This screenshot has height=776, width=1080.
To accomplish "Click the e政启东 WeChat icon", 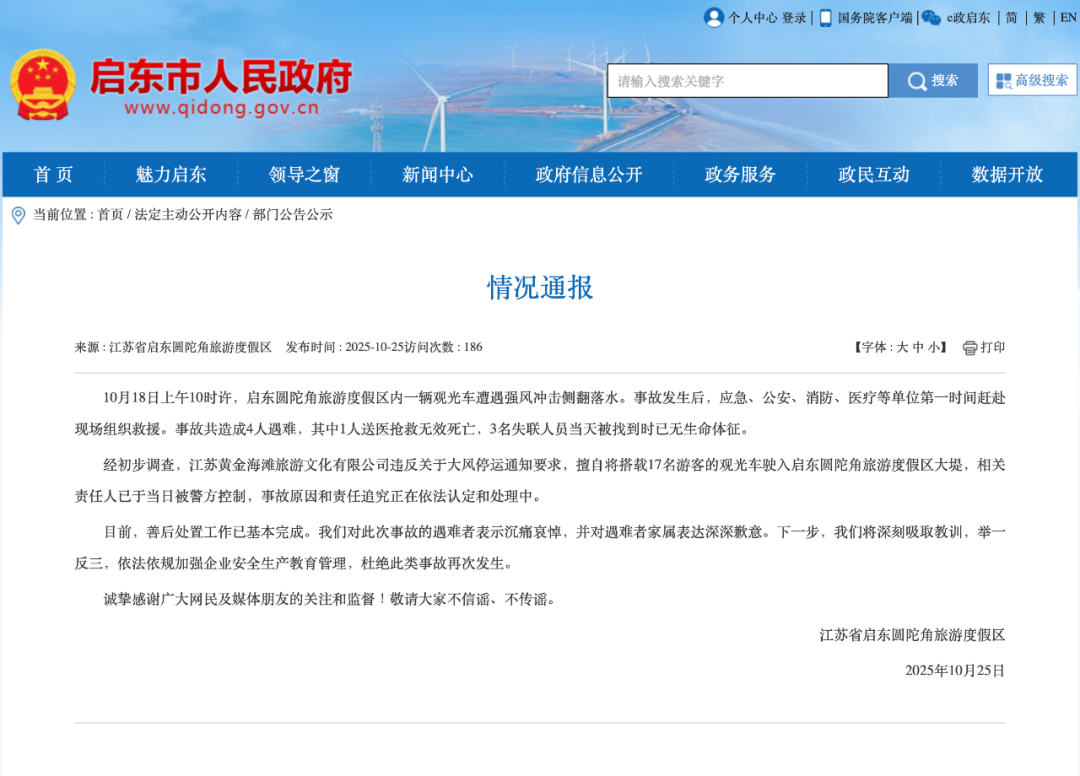I will pyautogui.click(x=931, y=18).
